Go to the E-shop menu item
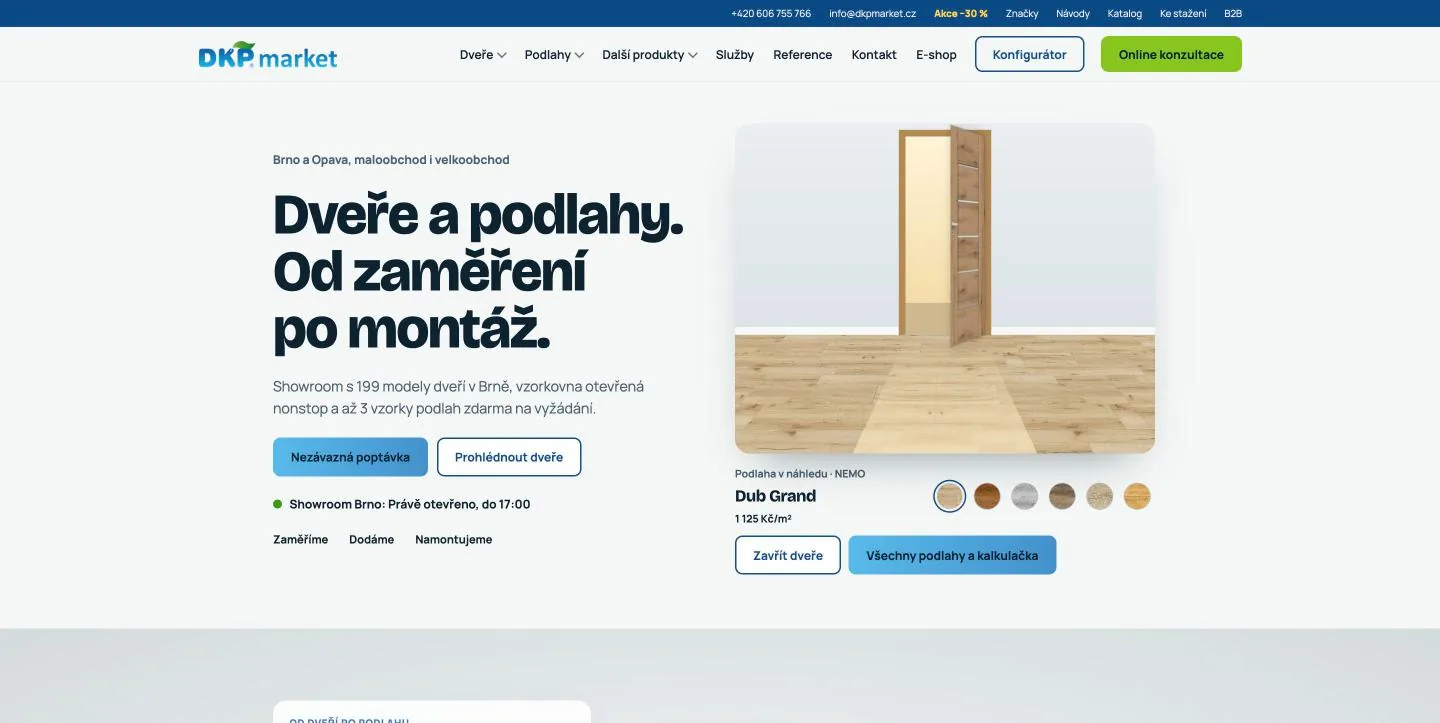1440x723 pixels. tap(936, 55)
